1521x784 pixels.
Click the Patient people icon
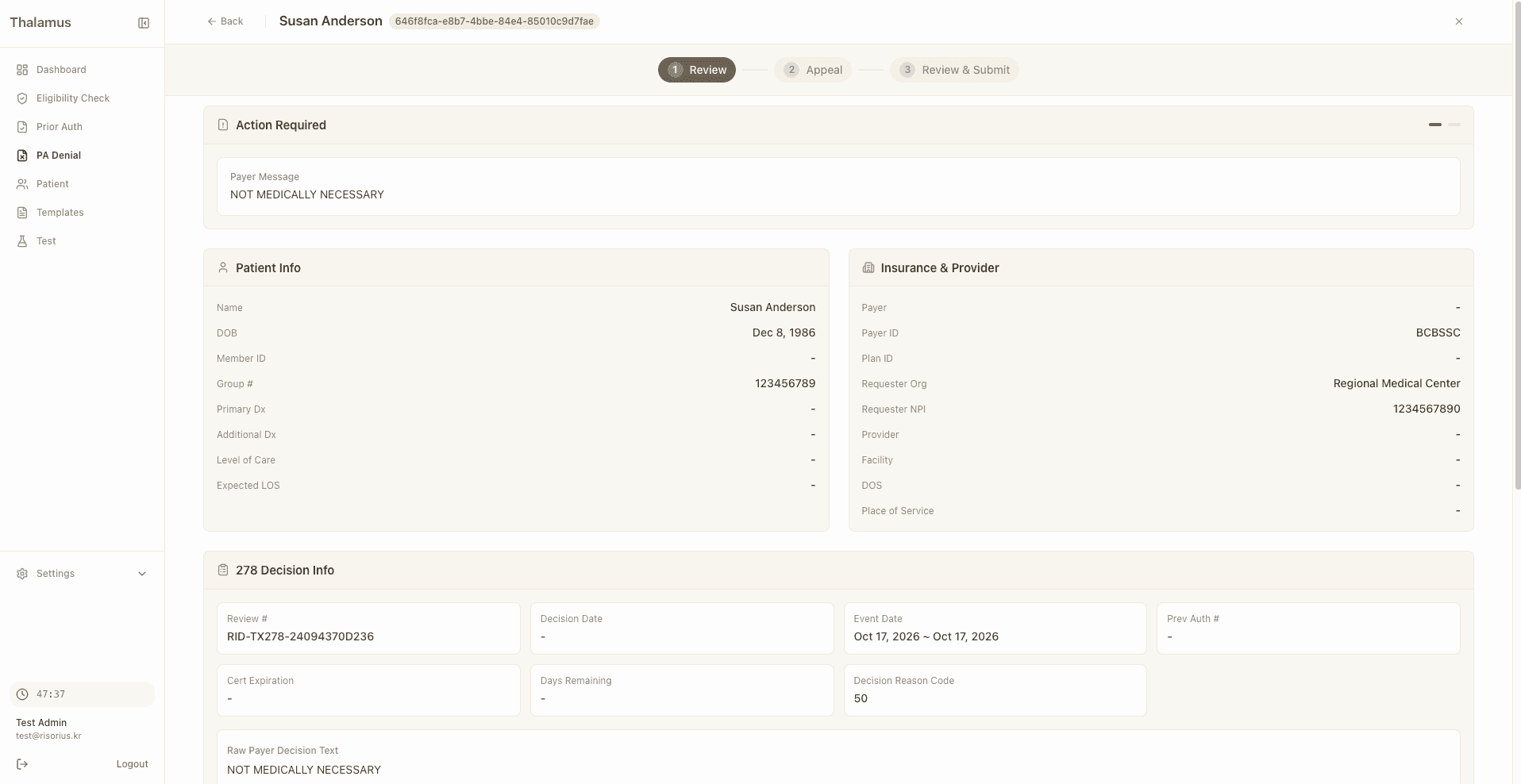click(x=22, y=184)
